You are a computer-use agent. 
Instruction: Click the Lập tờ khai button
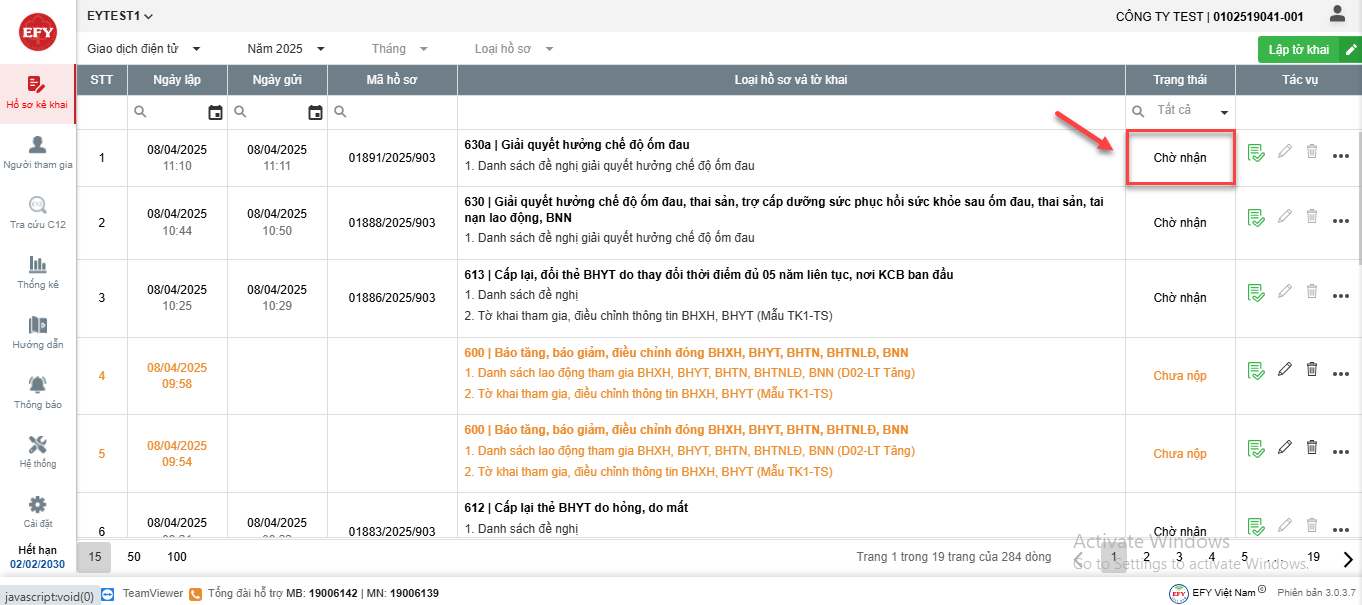point(1309,49)
